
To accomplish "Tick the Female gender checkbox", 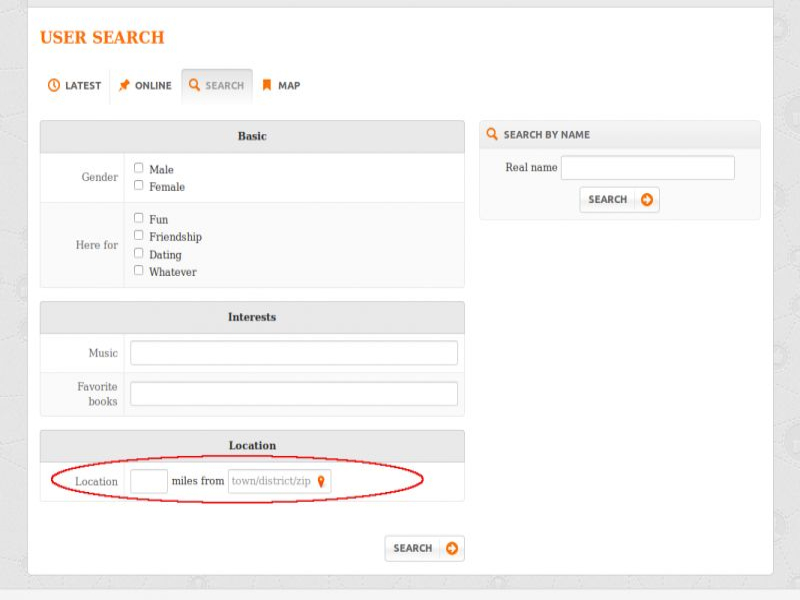I will (x=139, y=185).
